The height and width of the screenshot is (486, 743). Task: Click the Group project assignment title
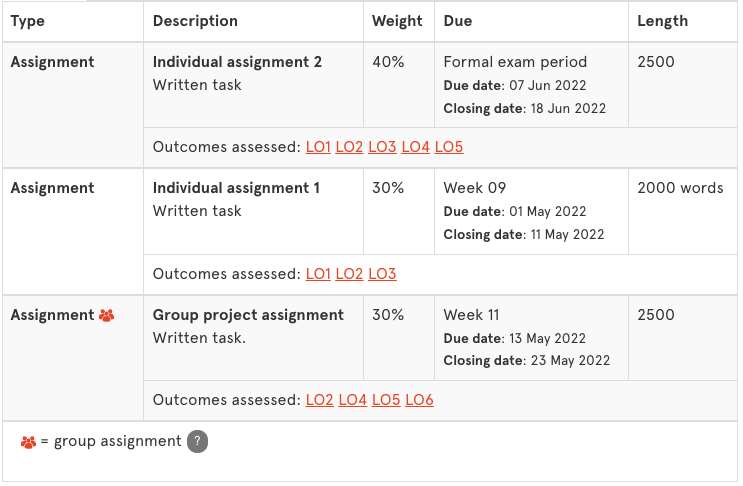coord(248,315)
